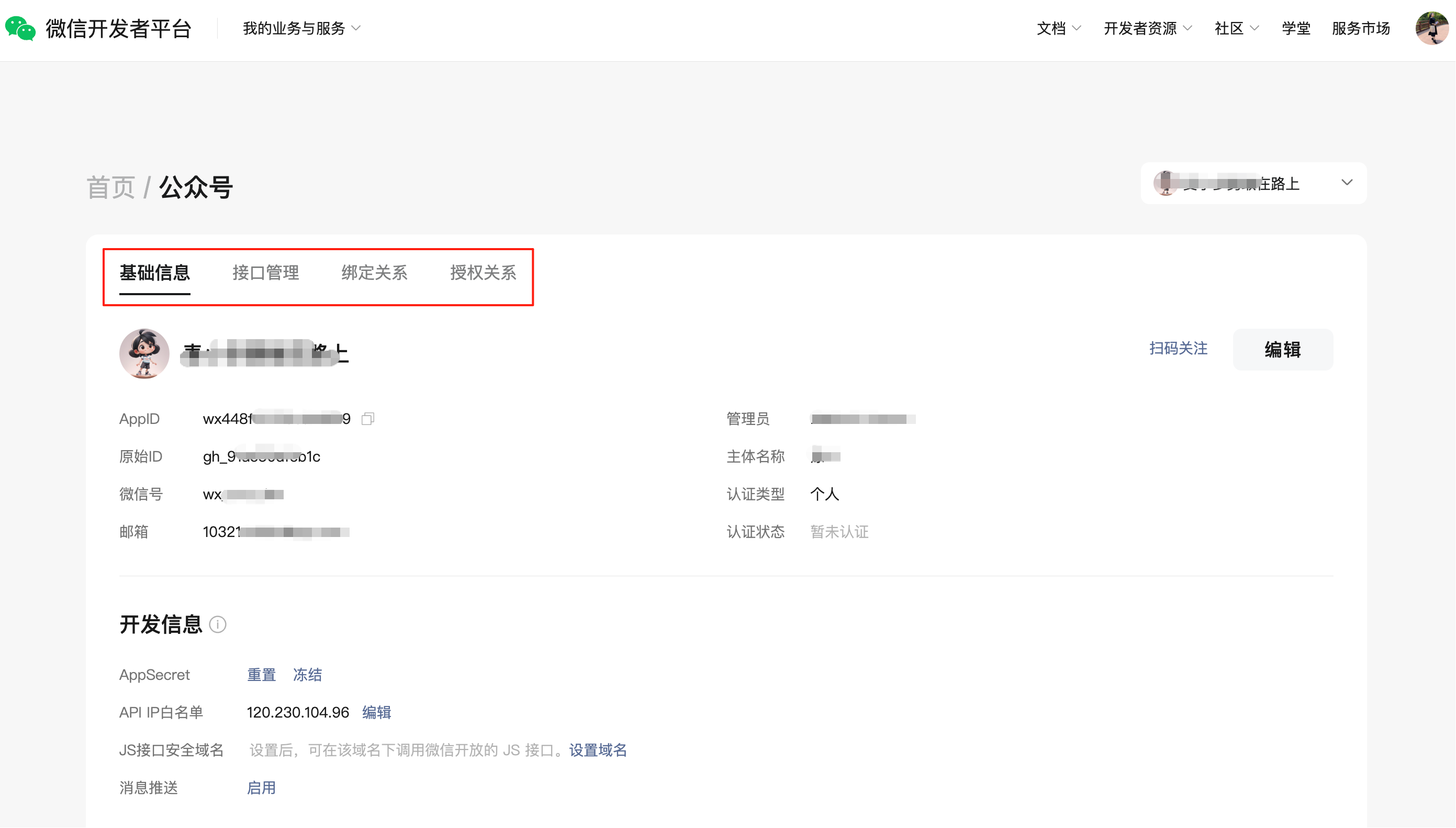Click the 编辑 button for account info
The height and width of the screenshot is (828, 1456).
coord(1283,350)
